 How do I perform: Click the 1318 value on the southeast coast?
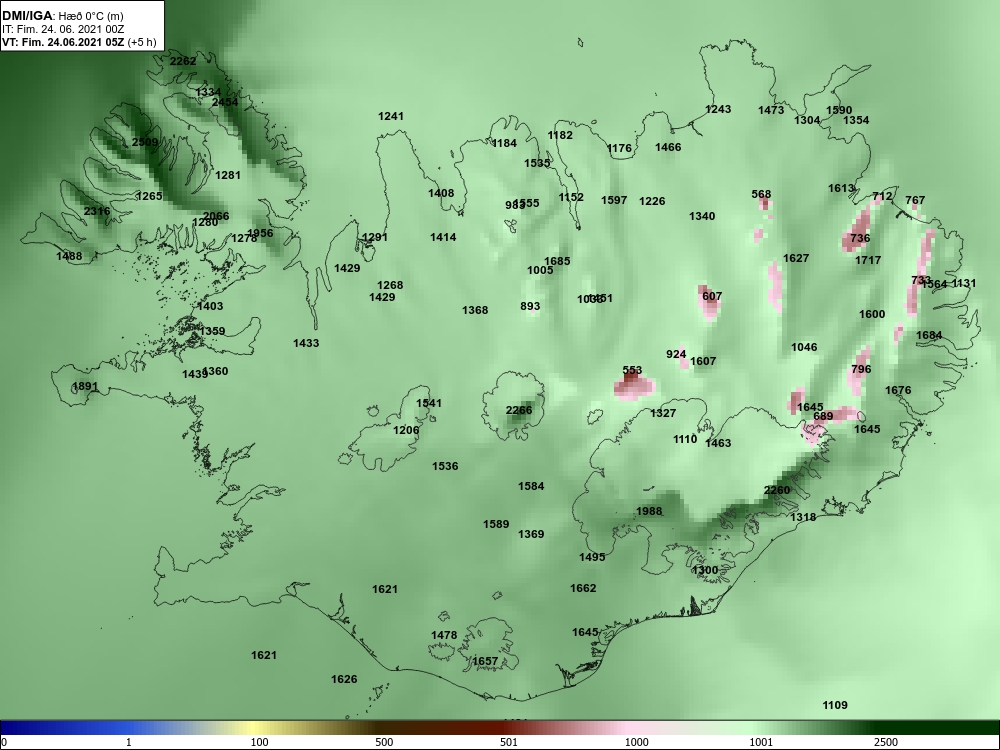click(x=803, y=517)
